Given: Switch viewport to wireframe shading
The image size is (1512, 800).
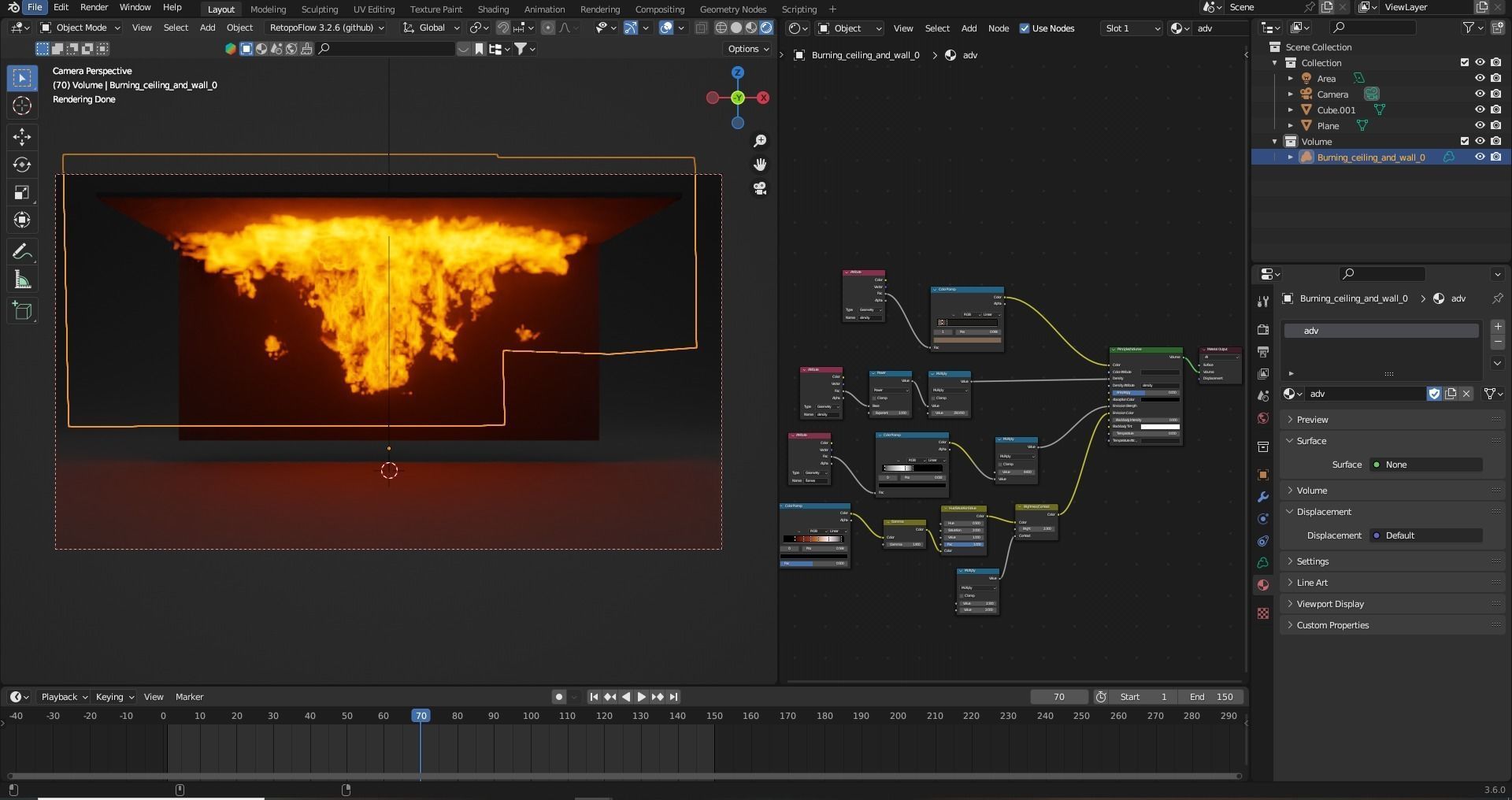Looking at the screenshot, I should tap(721, 28).
